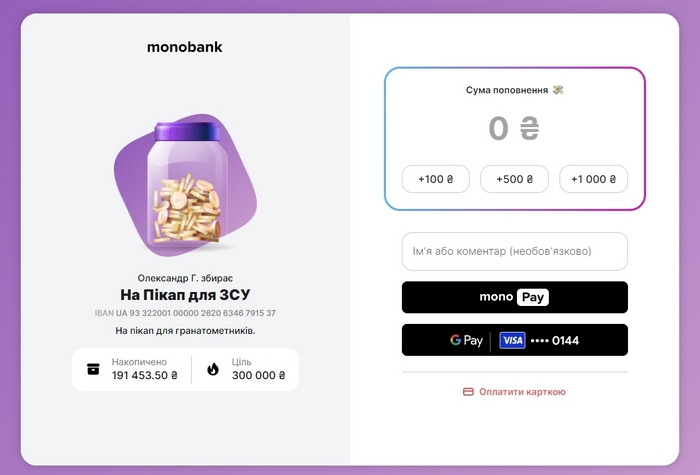Click the coin jar illustration
The width and height of the screenshot is (700, 475).
click(x=185, y=185)
